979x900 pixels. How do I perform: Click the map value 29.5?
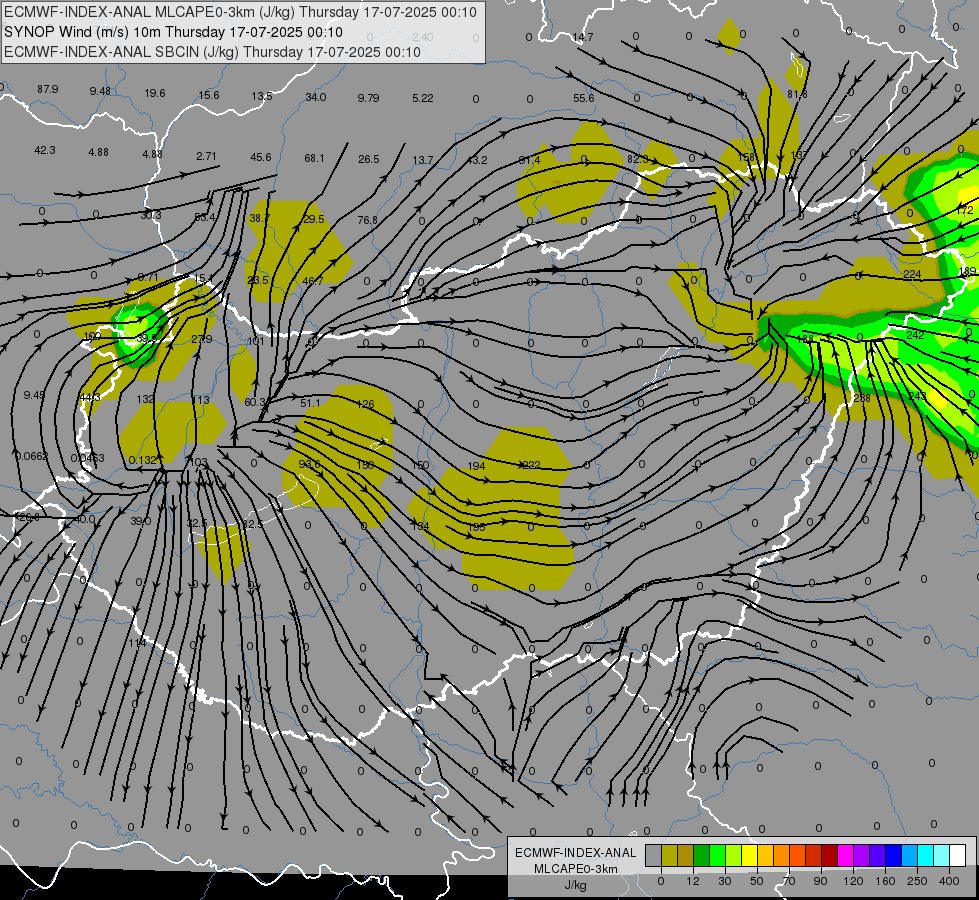(x=313, y=219)
